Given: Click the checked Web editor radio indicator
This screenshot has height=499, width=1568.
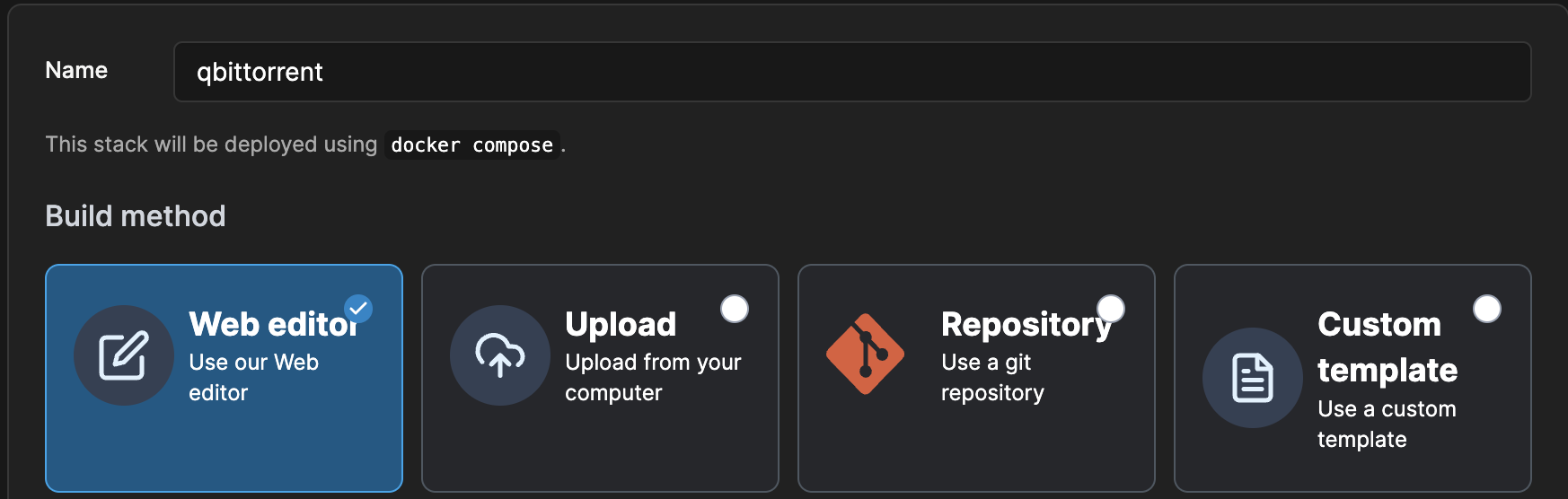Looking at the screenshot, I should 358,309.
